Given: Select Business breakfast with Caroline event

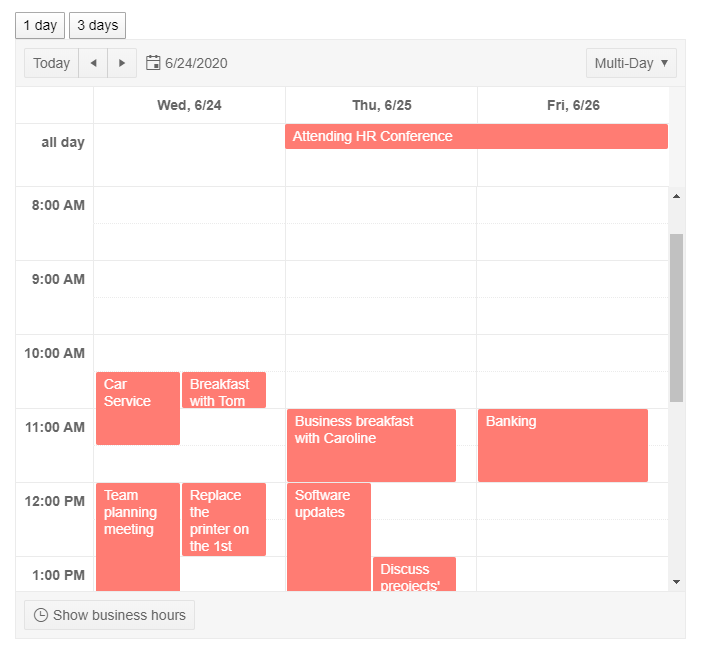Looking at the screenshot, I should [370, 445].
